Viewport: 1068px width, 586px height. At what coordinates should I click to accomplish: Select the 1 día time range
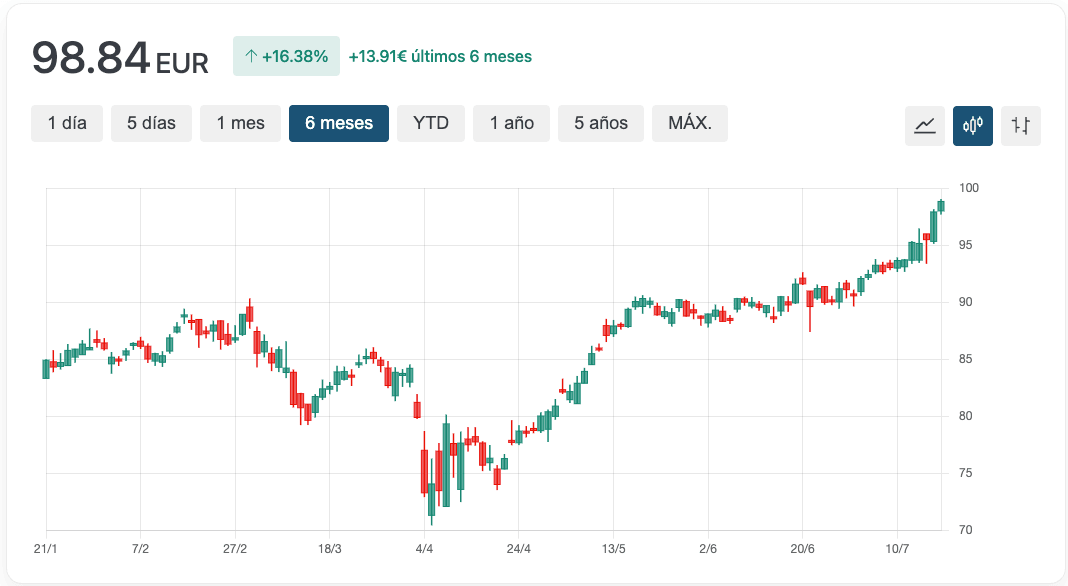coord(67,123)
